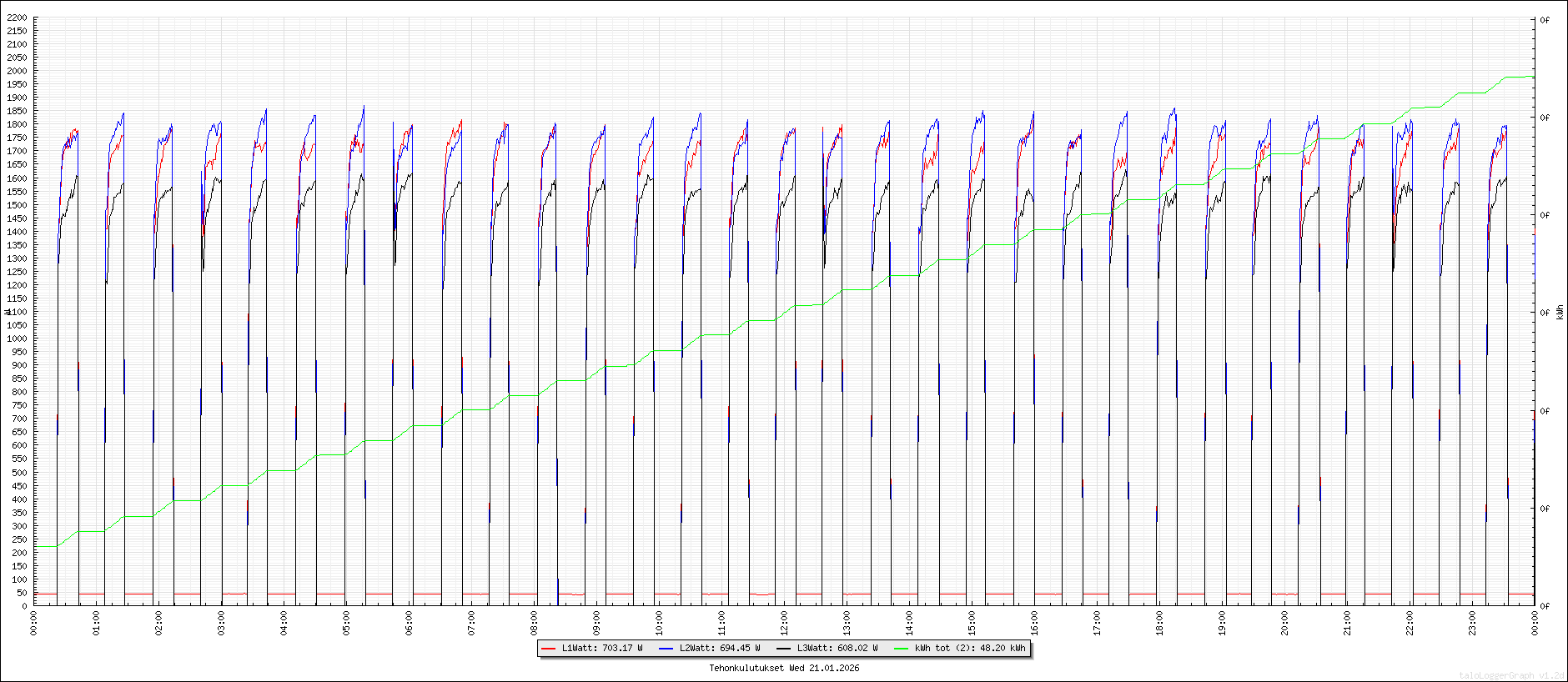Click the taloLoggerGraph v1.2d watermark

tap(1511, 675)
